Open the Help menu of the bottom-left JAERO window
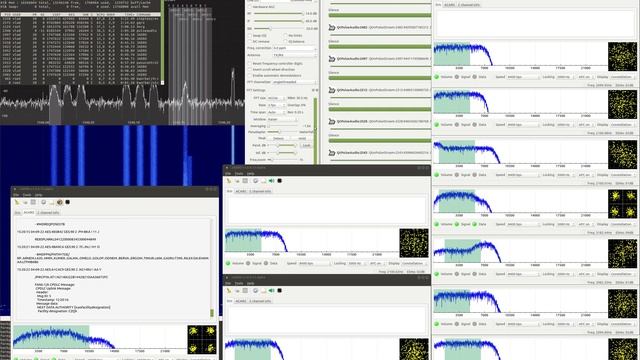The width and height of the screenshot is (640, 360). (x=38, y=195)
